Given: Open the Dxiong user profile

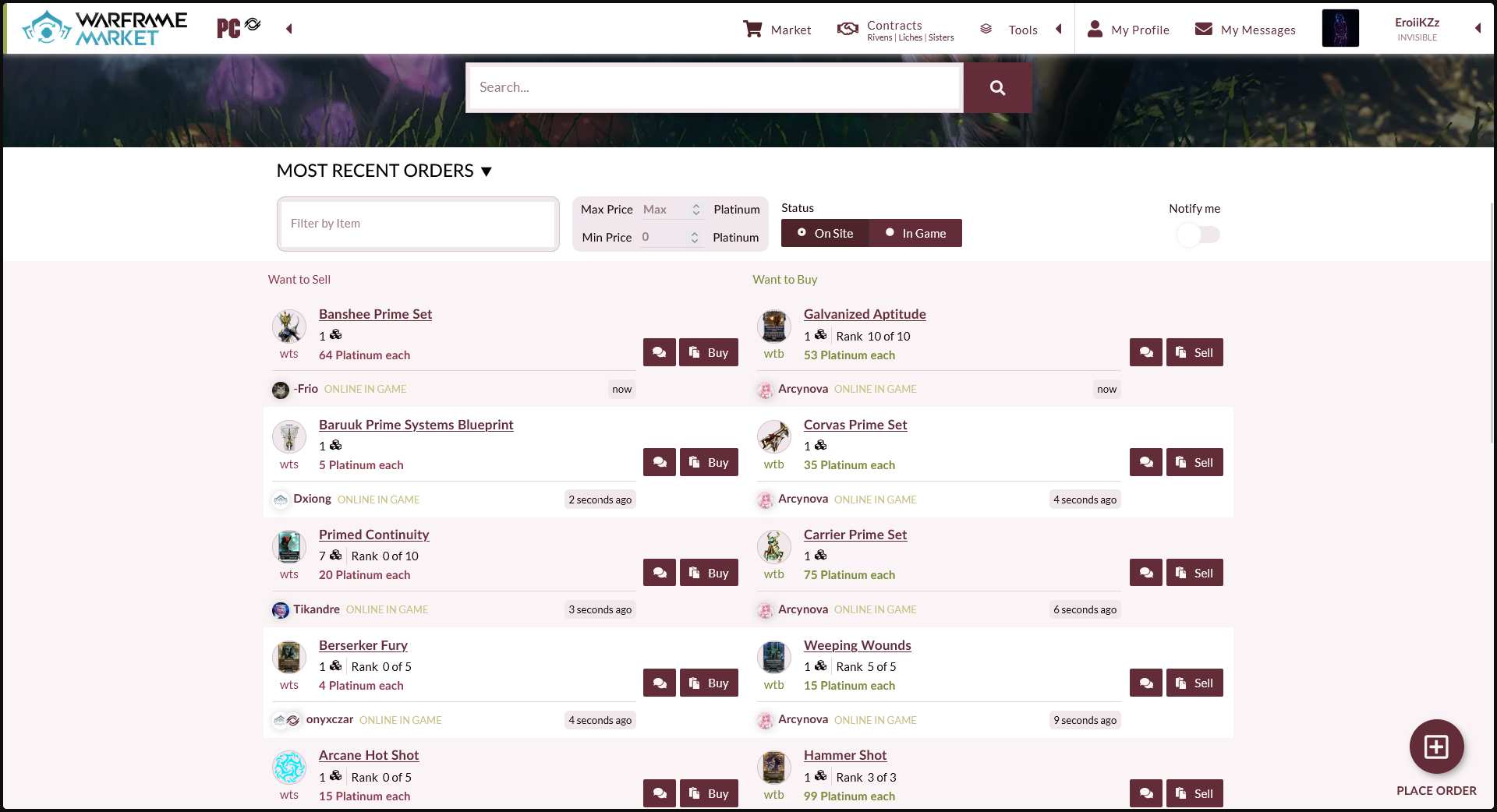Looking at the screenshot, I should (312, 499).
